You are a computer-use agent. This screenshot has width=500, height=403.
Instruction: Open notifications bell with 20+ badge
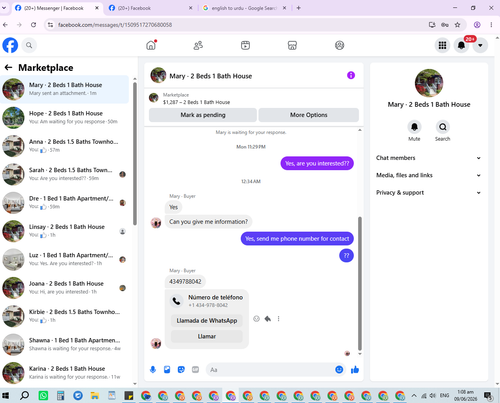(x=461, y=45)
